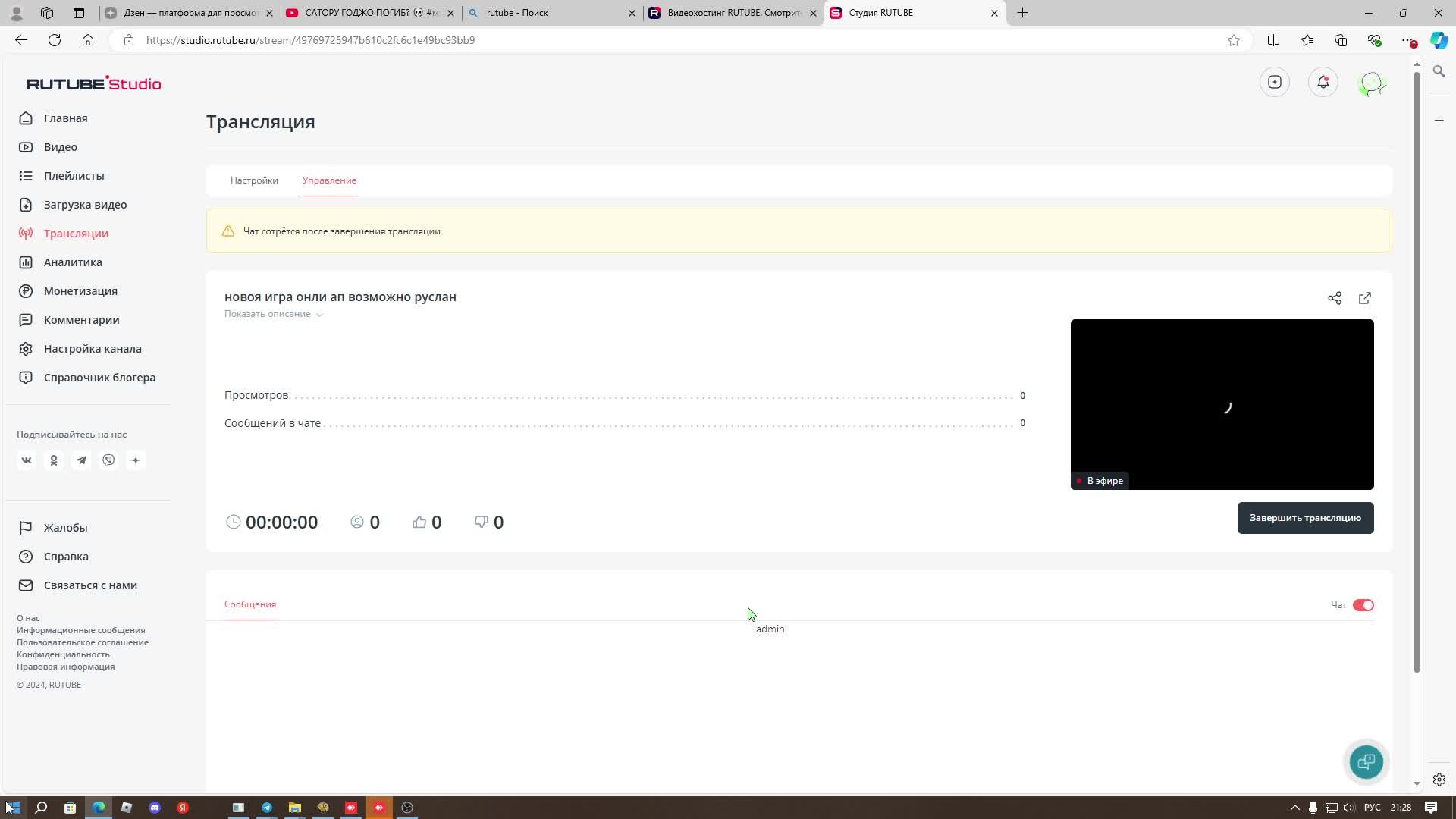This screenshot has width=1456, height=819.
Task: Switch to САТОРУ ГОДЖО YouTube tab
Action: click(370, 13)
